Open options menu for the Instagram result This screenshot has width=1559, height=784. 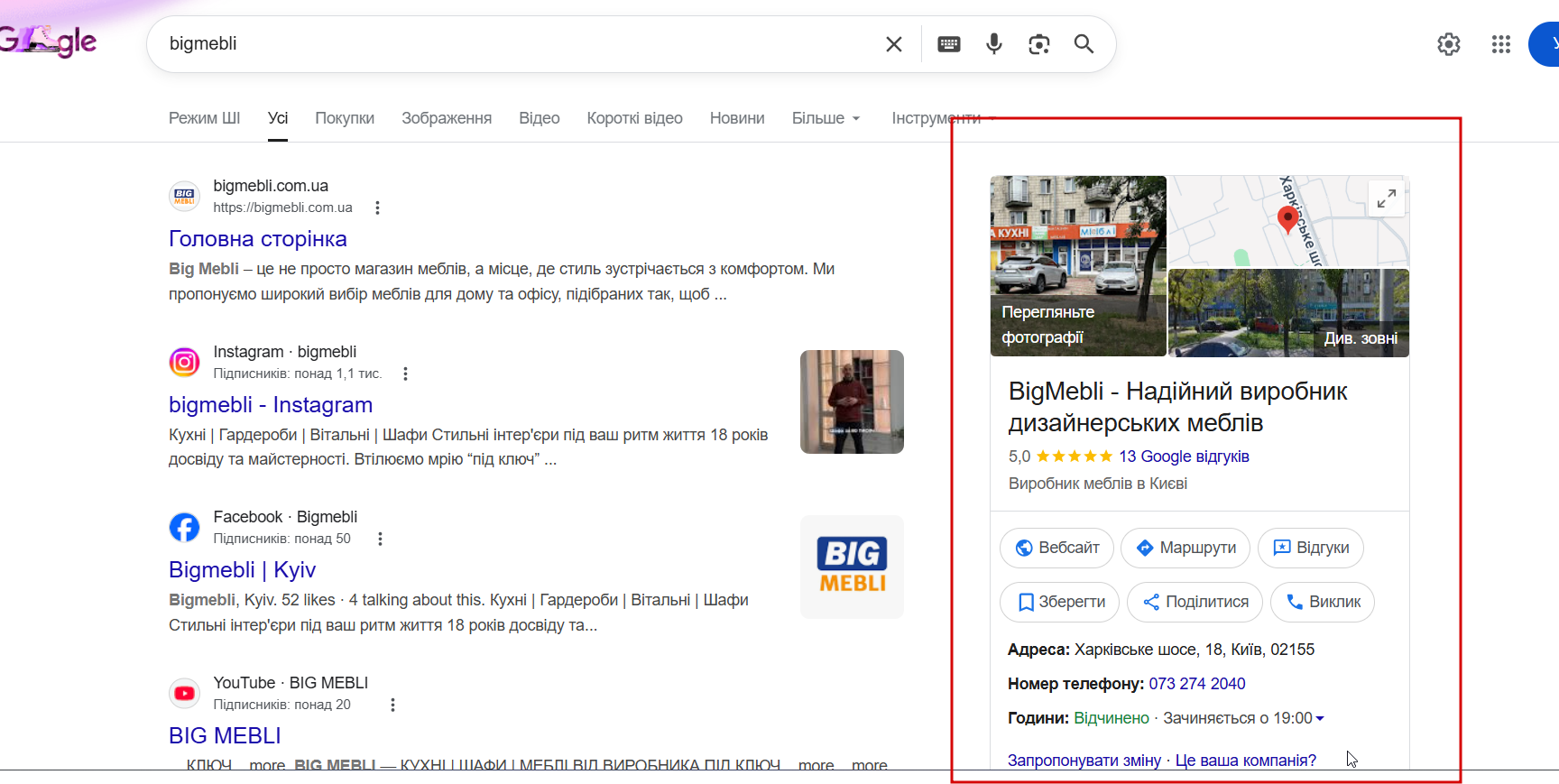[405, 374]
